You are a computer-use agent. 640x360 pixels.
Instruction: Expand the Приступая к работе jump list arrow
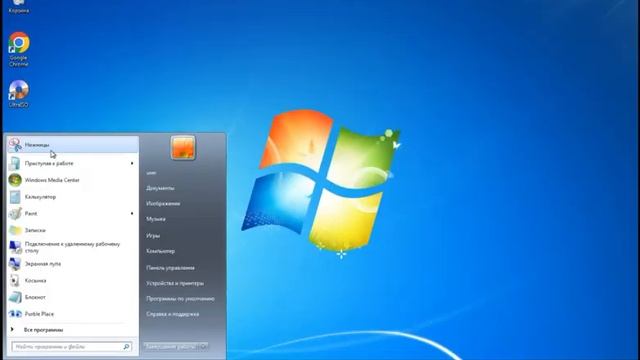(x=132, y=163)
